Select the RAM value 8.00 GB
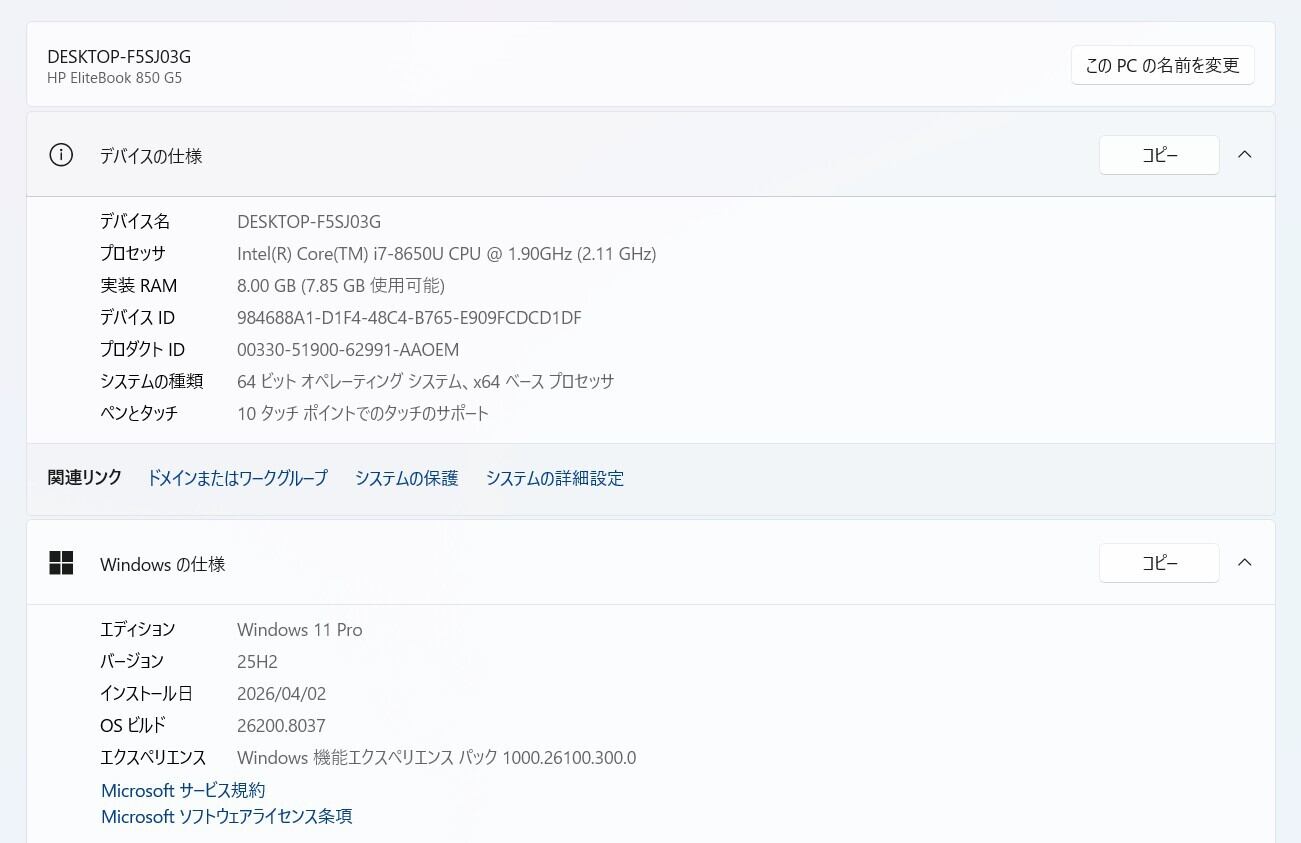 pos(341,286)
